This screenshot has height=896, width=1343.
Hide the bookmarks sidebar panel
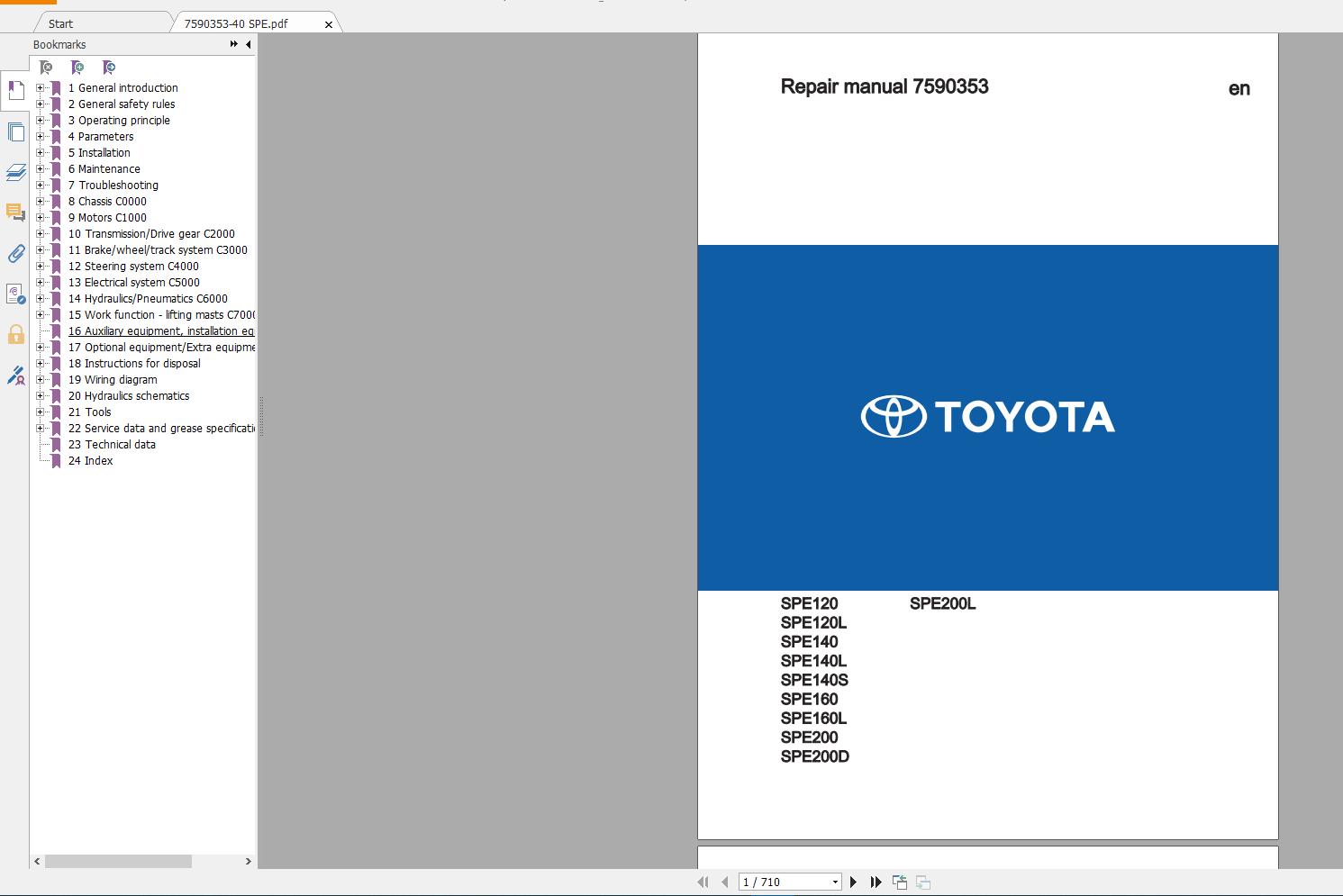232,44
